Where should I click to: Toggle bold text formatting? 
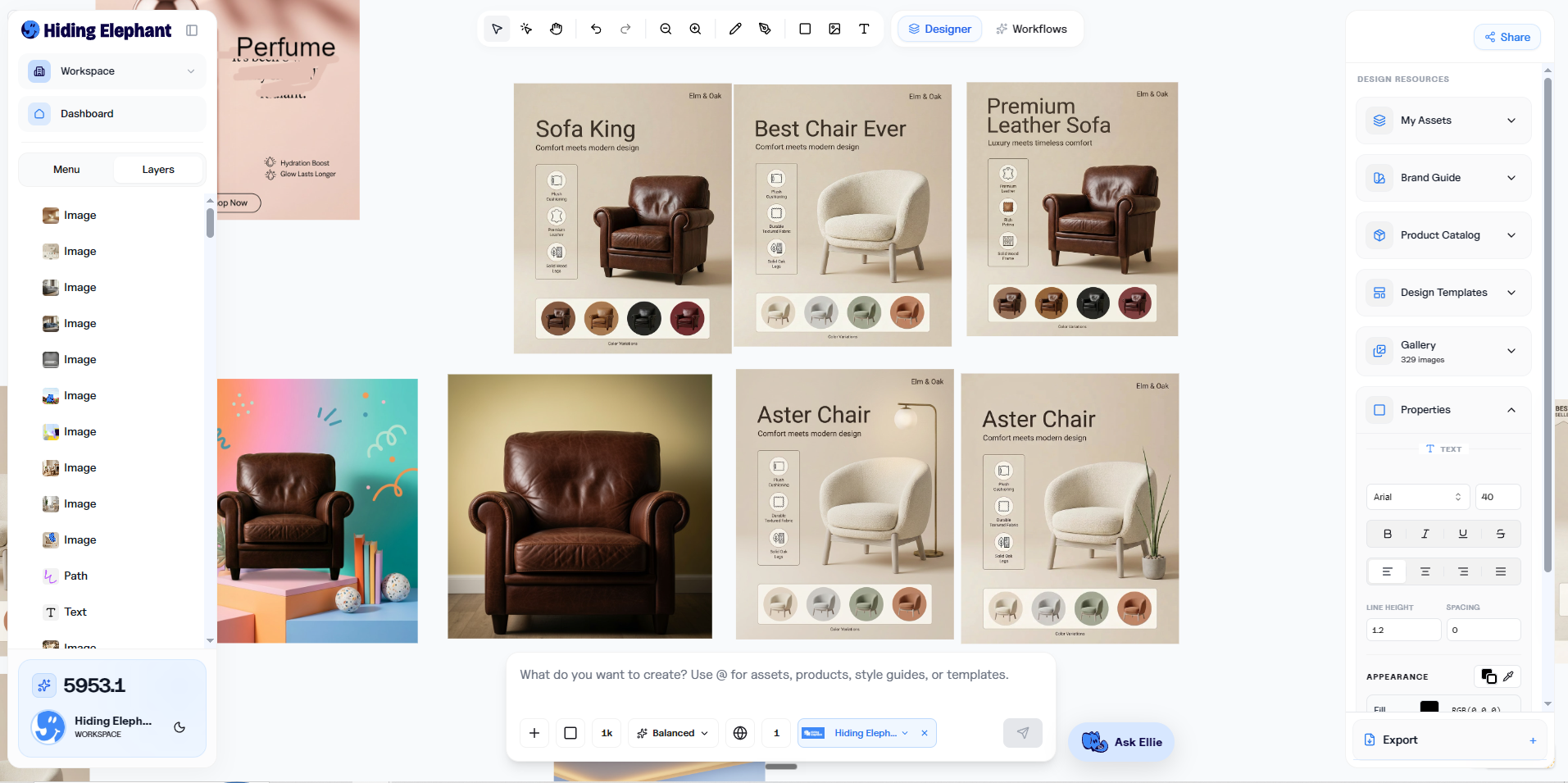point(1387,534)
